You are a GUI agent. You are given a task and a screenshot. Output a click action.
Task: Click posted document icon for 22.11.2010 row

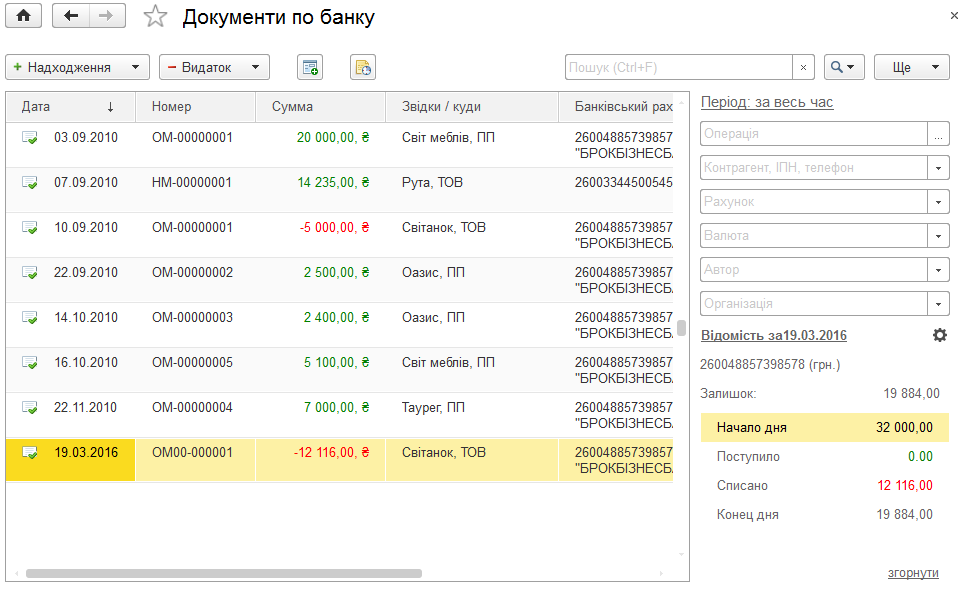[x=30, y=408]
